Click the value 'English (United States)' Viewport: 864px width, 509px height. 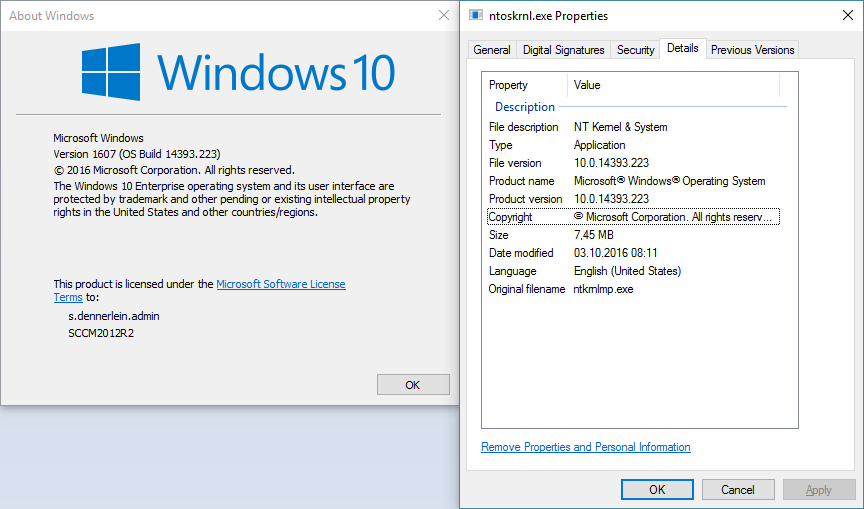(x=627, y=271)
